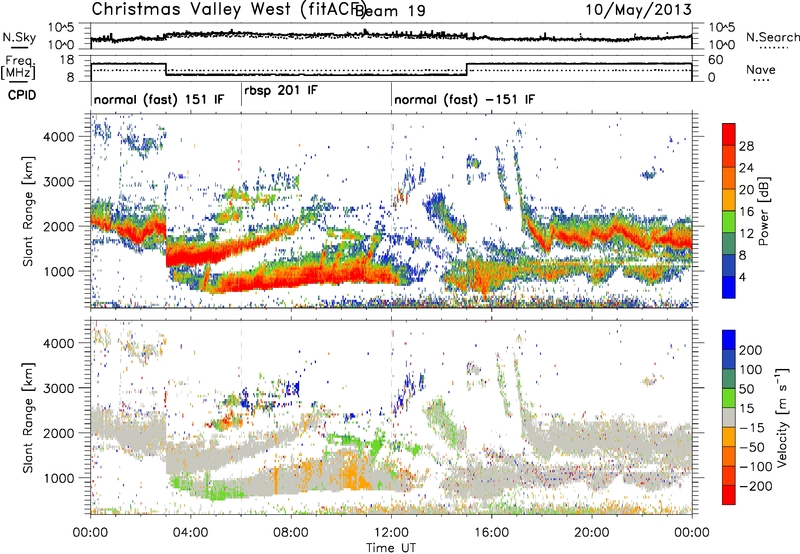Click the '2000' tick on the power panel

58,226
